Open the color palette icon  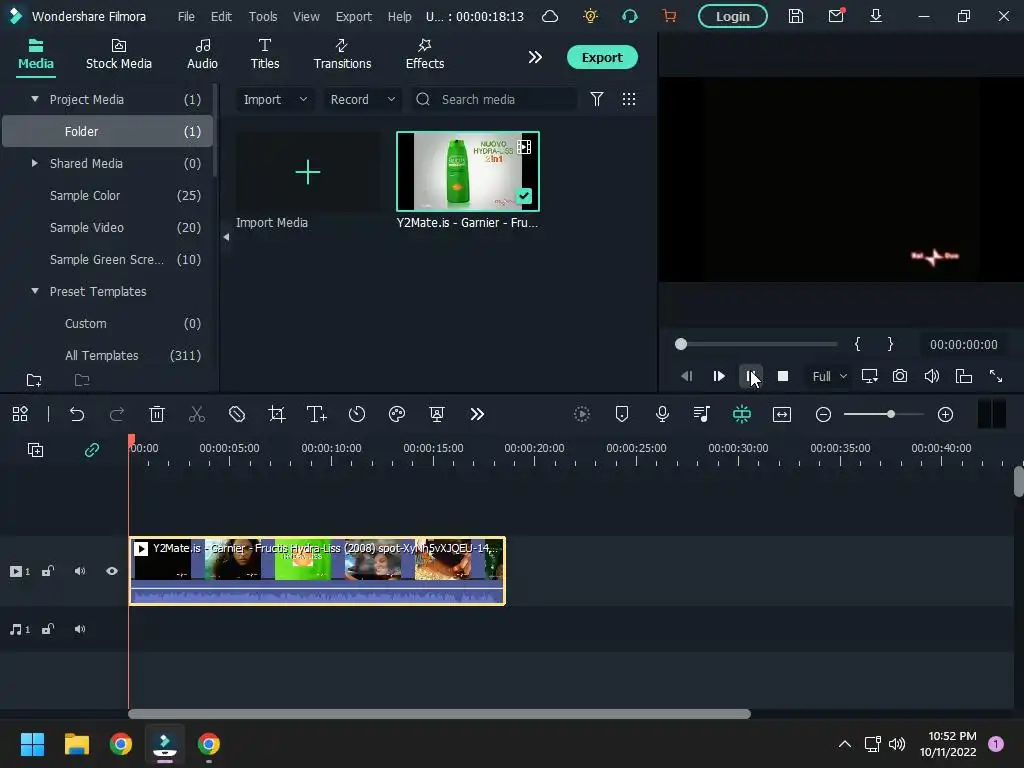pyautogui.click(x=397, y=414)
